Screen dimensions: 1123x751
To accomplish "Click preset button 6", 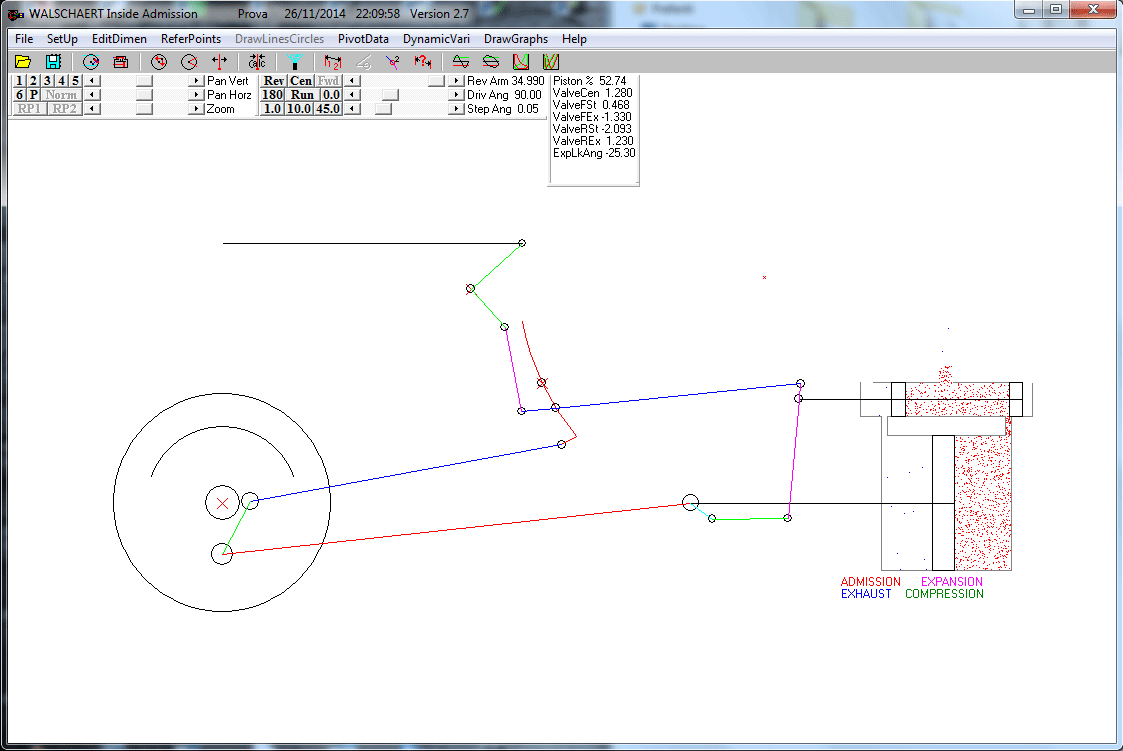I will pyautogui.click(x=19, y=95).
